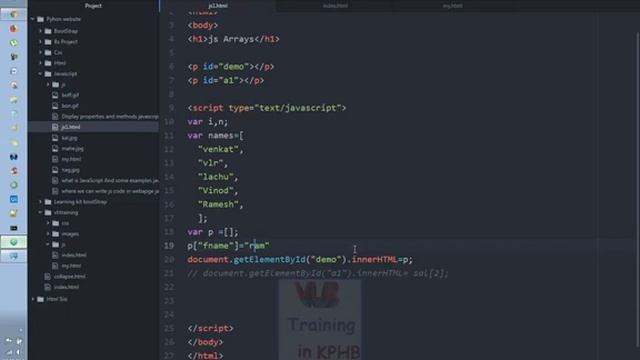Open my.html inside the vlrtraining js folder
Image resolution: width=640 pixels, height=360 pixels.
(x=71, y=266)
